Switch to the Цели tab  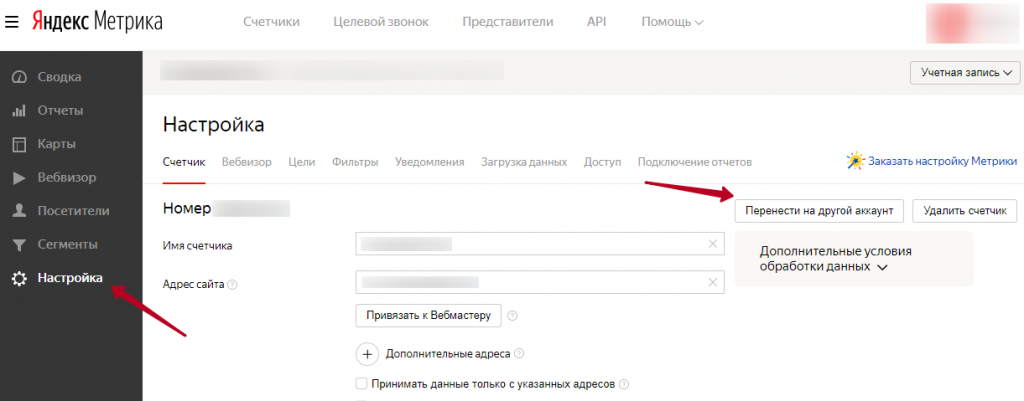[302, 162]
